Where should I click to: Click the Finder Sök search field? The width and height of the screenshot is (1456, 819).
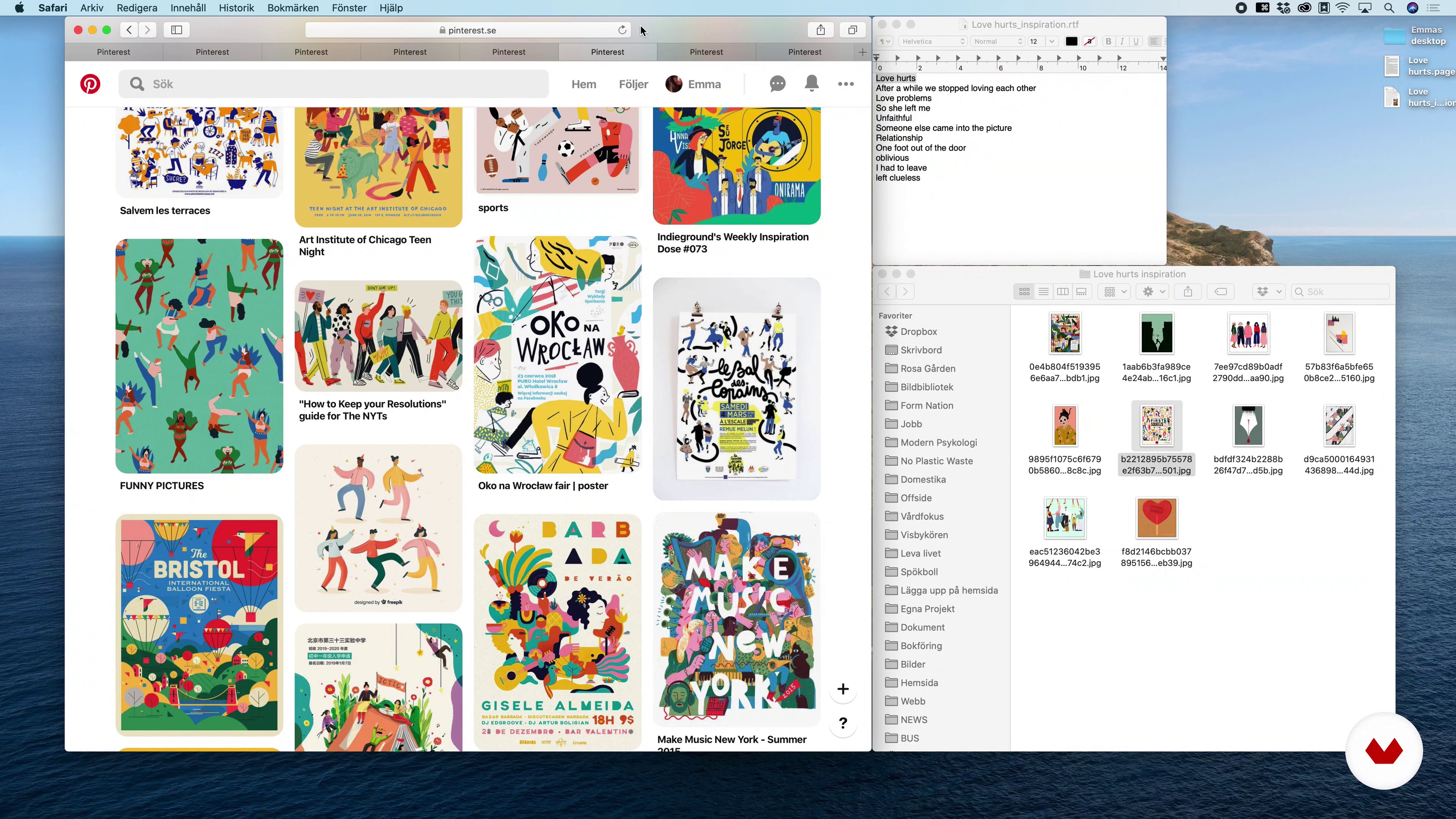click(1341, 292)
